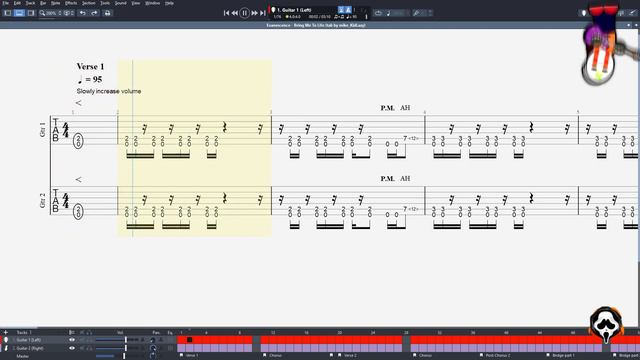Open the Effects menu
This screenshot has width=640, height=360.
[71, 3]
